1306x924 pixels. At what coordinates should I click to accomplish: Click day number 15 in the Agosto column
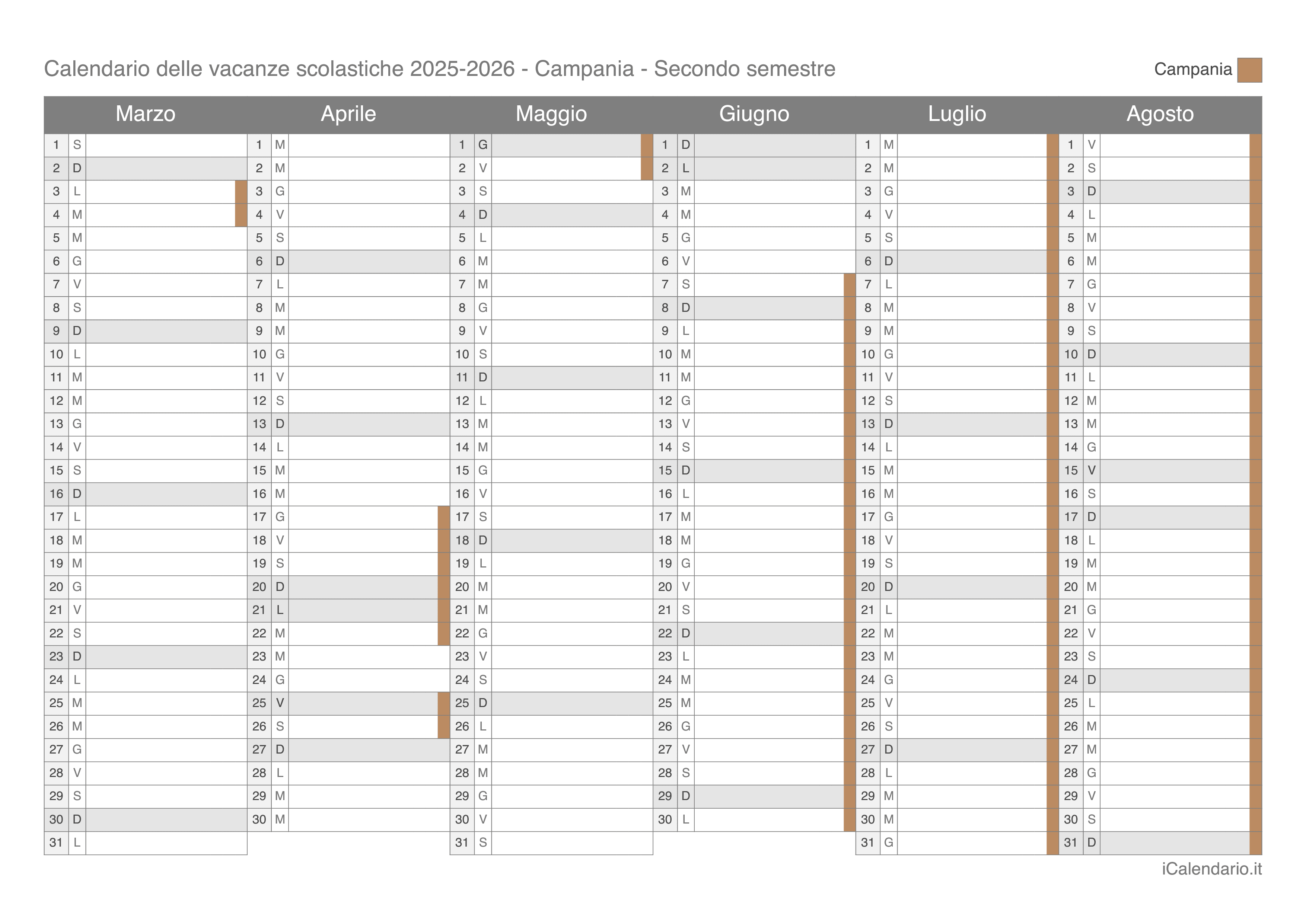(x=1071, y=470)
